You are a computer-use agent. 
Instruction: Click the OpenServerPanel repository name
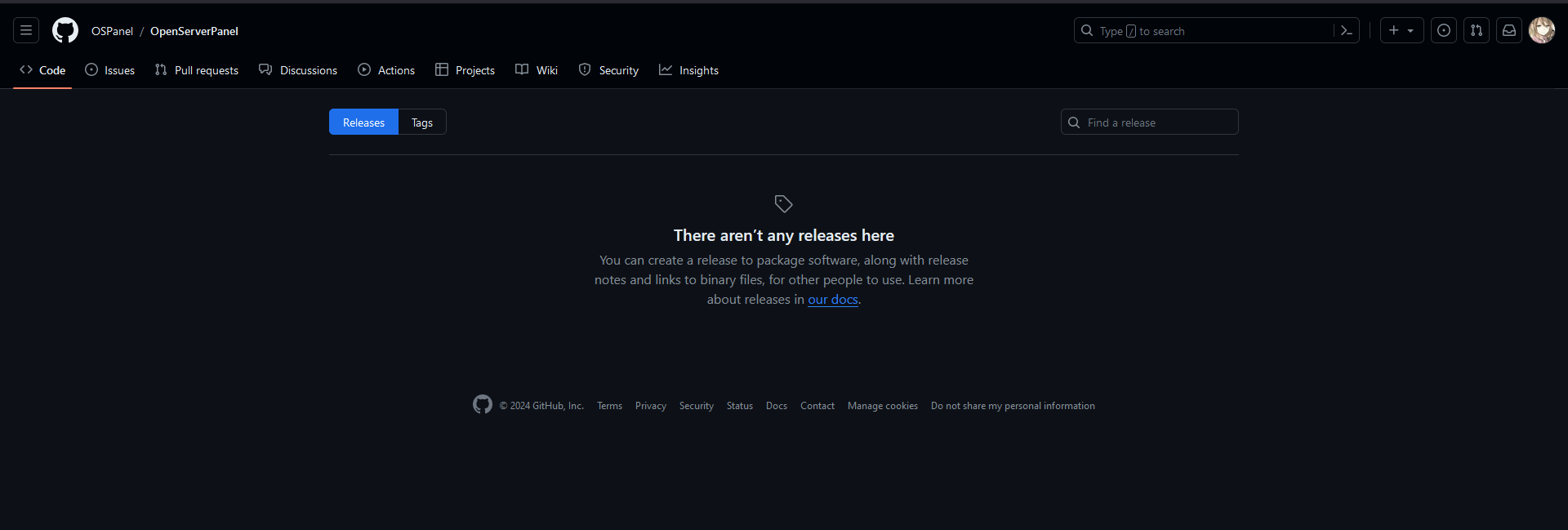tap(194, 31)
